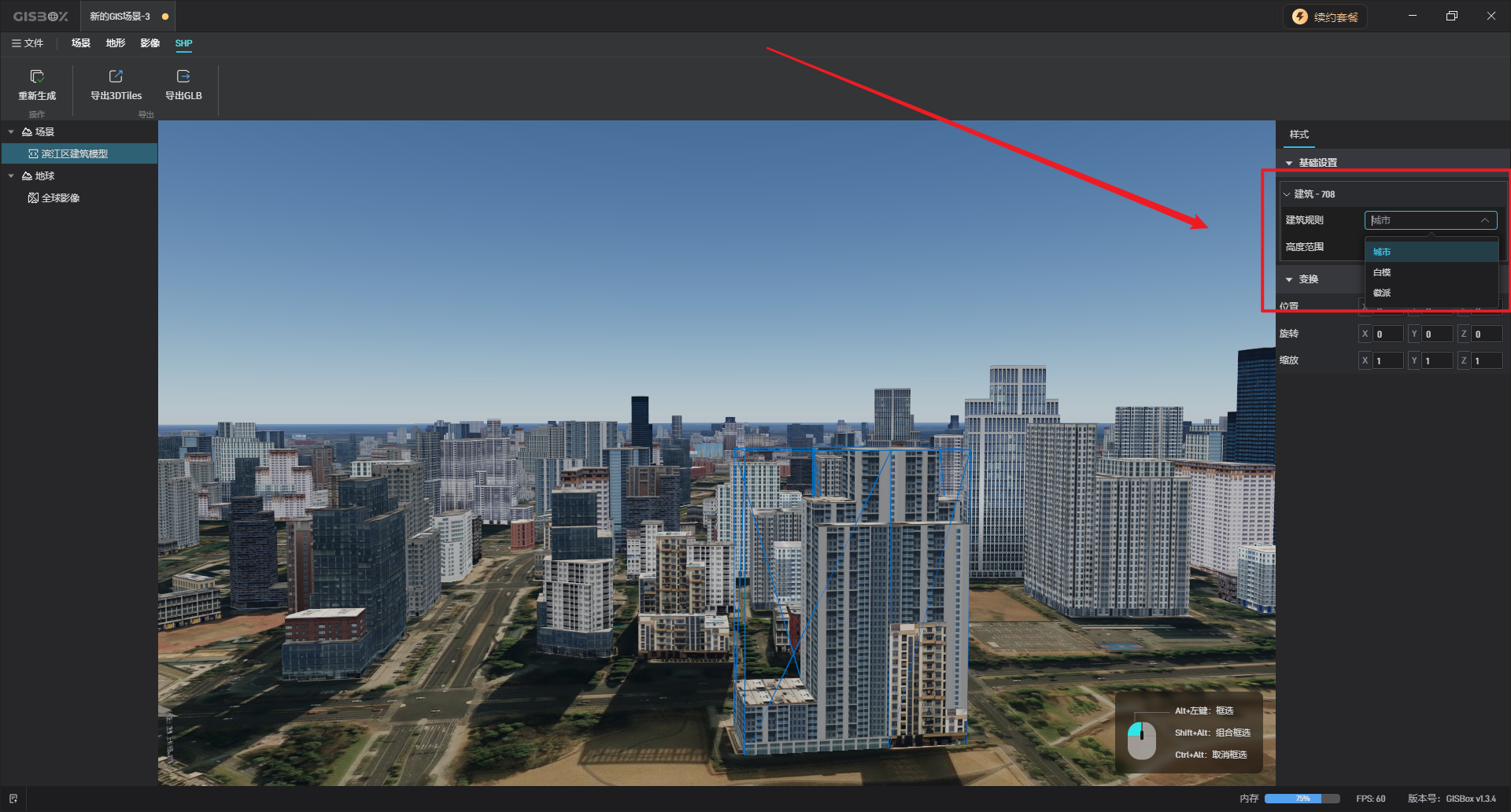
Task: Click the 全球影像 global imagery icon
Action: click(33, 197)
